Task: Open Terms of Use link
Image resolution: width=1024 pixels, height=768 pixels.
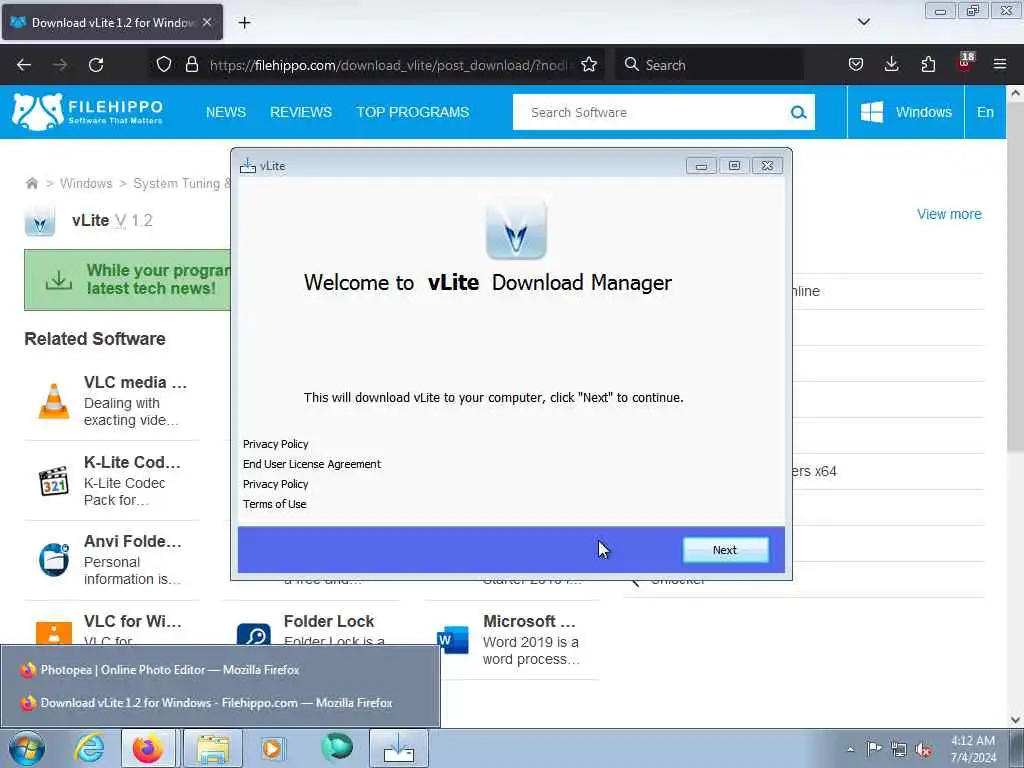Action: [274, 504]
